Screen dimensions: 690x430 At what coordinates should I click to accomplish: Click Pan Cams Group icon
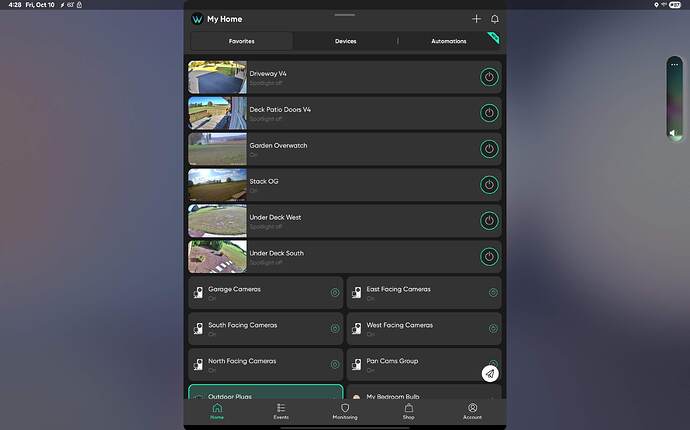(x=356, y=364)
